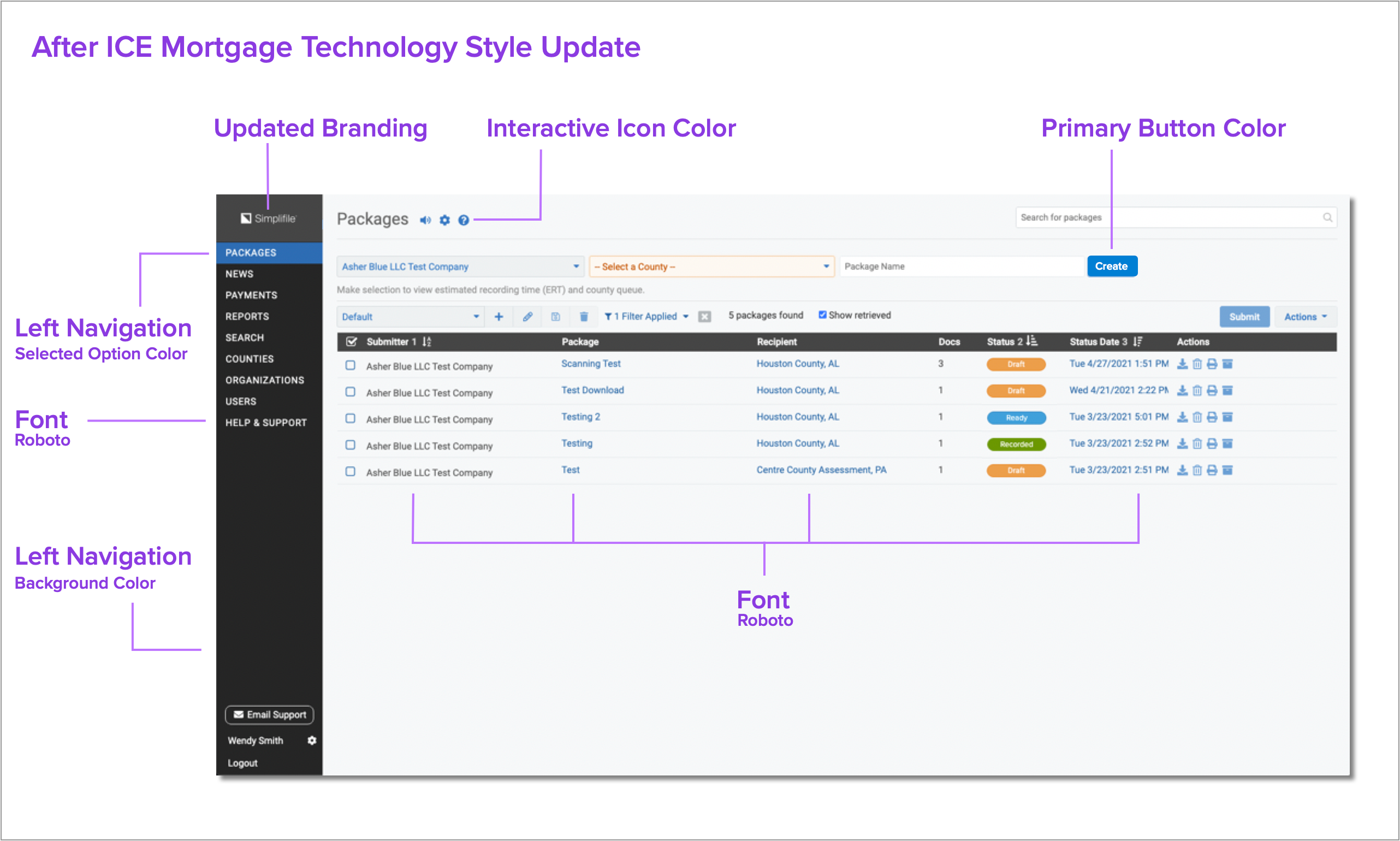Click the Create primary button
Image resolution: width=1400 pixels, height=841 pixels.
[x=1112, y=265]
